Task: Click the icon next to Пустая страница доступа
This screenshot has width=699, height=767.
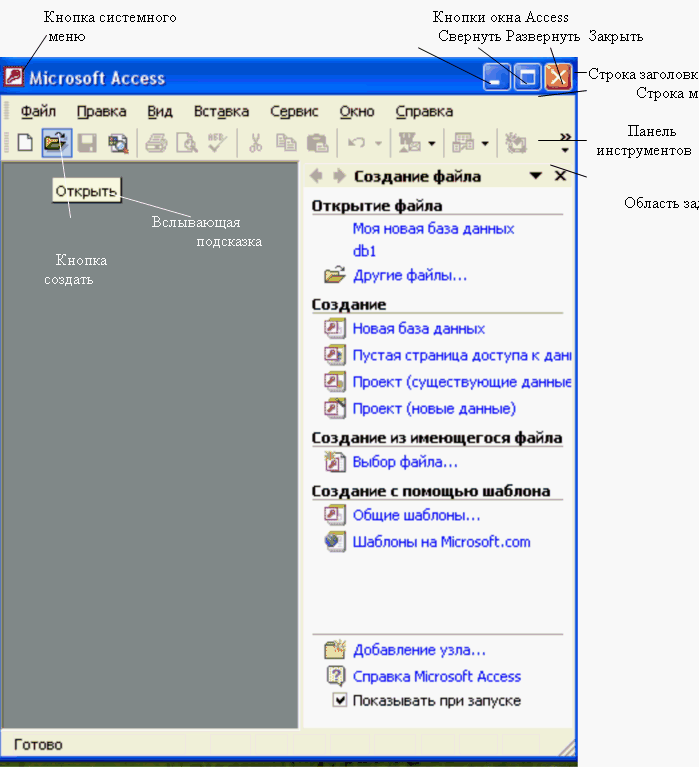Action: [x=335, y=355]
